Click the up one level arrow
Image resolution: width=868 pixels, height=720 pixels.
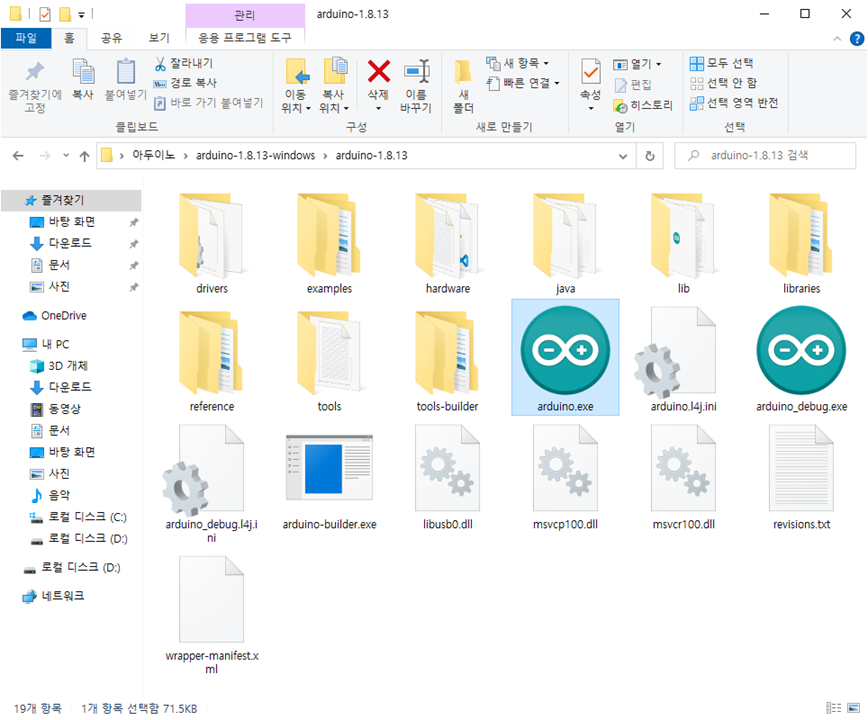tap(84, 156)
